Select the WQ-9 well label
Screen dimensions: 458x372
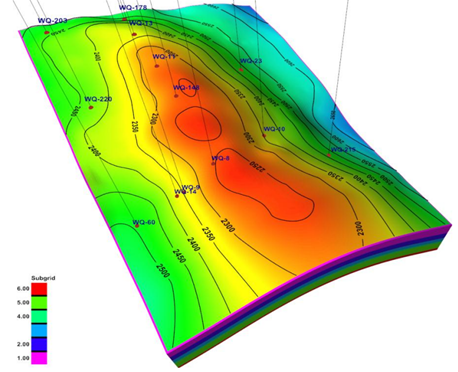click(x=191, y=188)
